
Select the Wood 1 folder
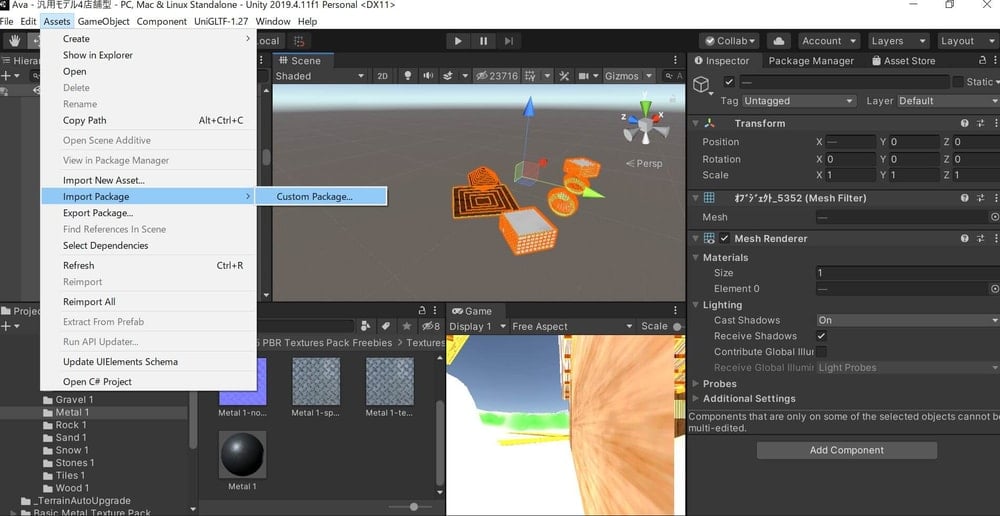point(70,488)
